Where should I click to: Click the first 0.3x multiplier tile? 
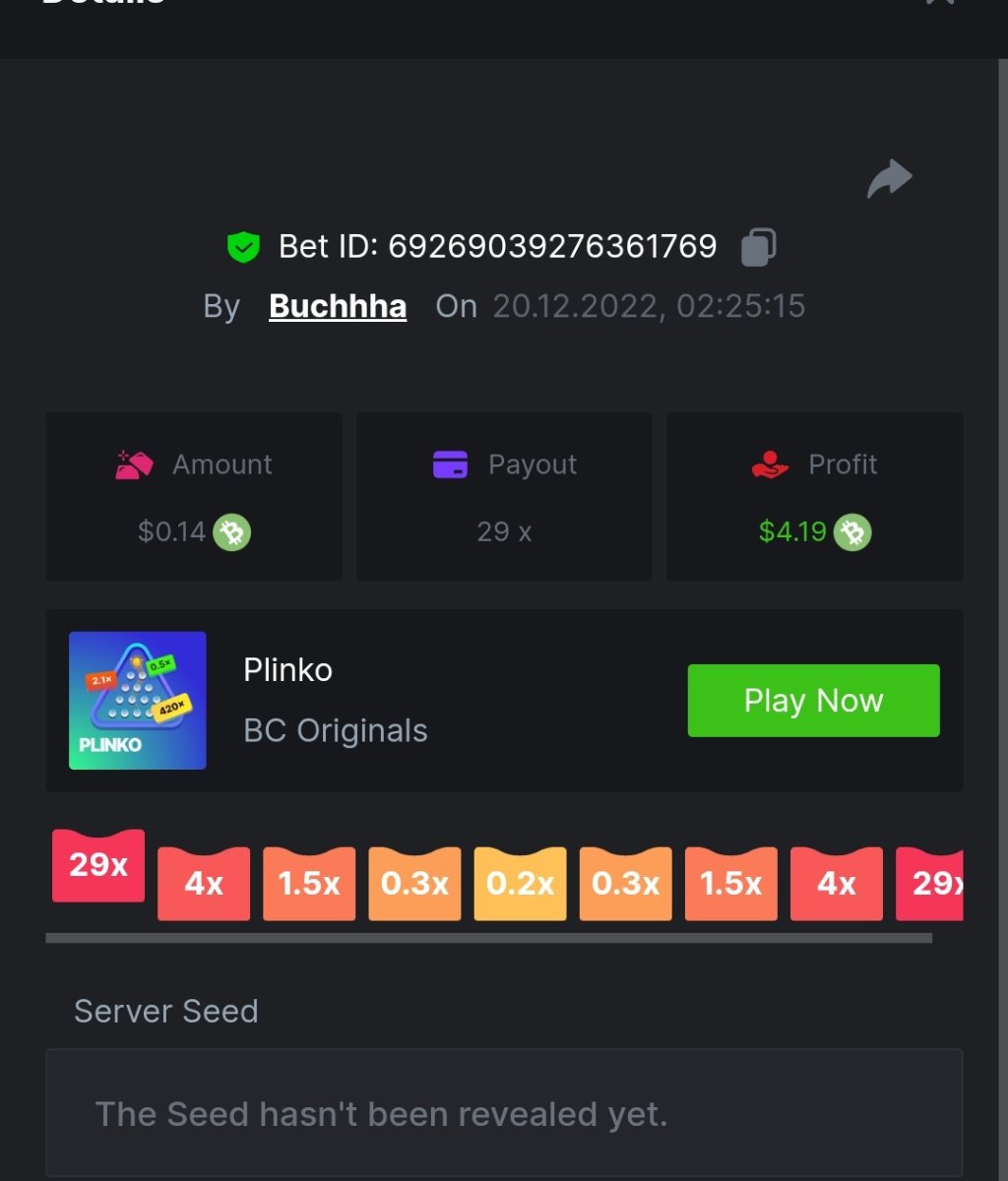click(414, 884)
